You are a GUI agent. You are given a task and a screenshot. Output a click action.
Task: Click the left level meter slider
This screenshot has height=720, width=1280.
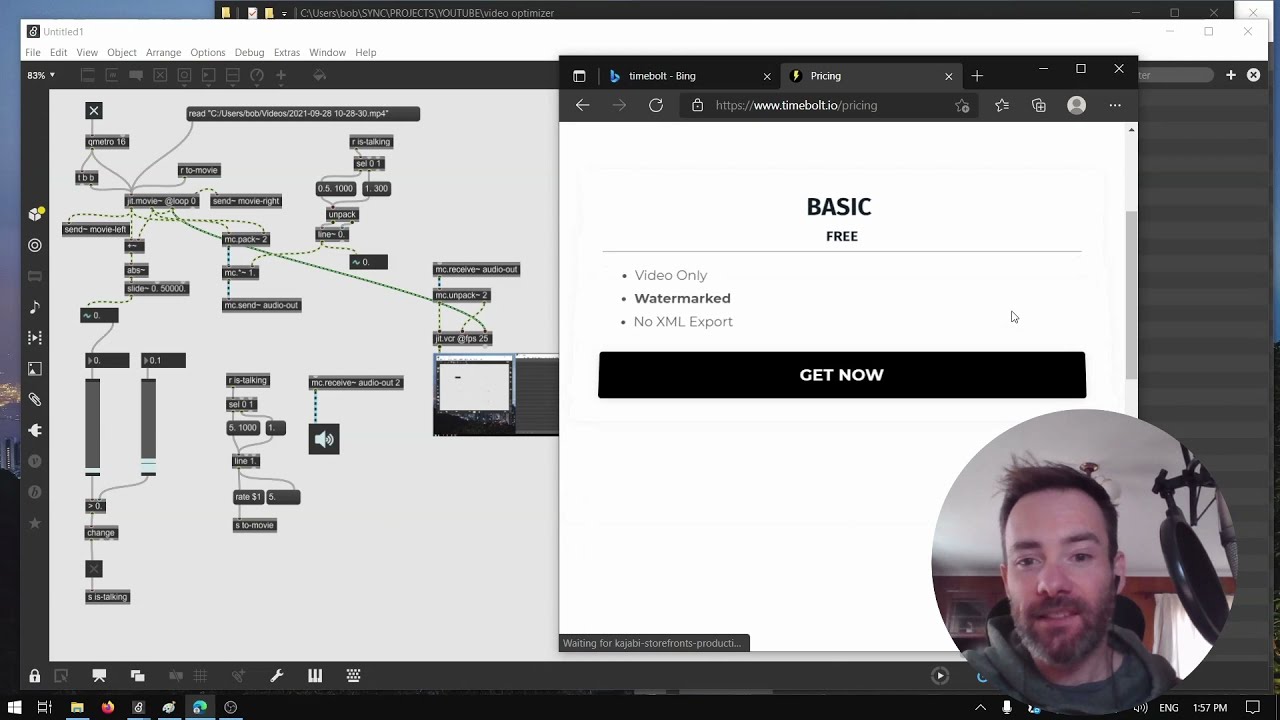coord(93,427)
